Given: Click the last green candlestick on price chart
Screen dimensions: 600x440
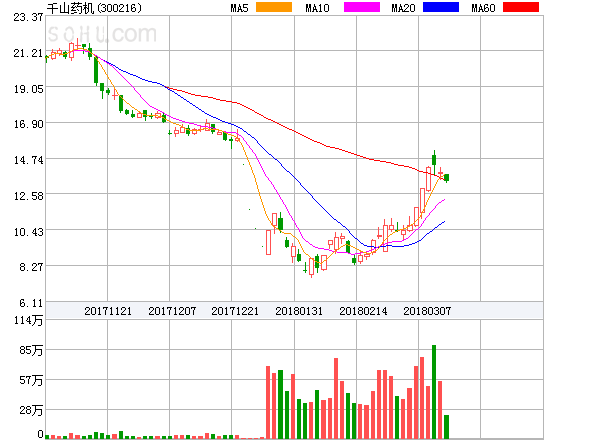Looking at the screenshot, I should [446, 178].
